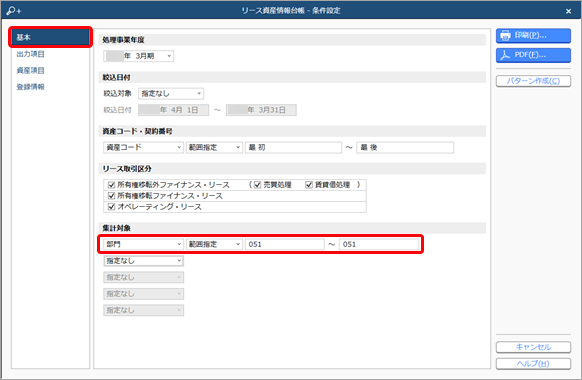Open the 出力項目 sidebar tab

click(30, 54)
